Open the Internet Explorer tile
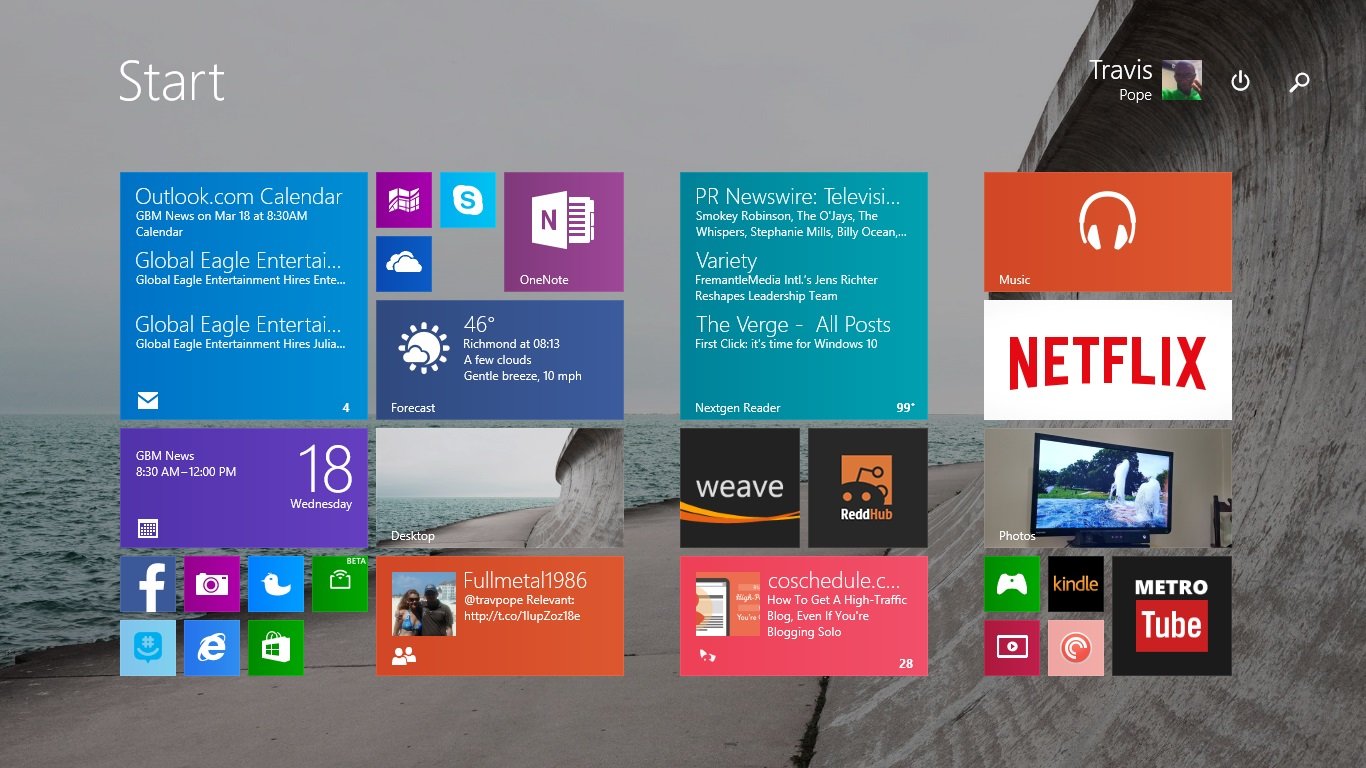 click(x=212, y=648)
